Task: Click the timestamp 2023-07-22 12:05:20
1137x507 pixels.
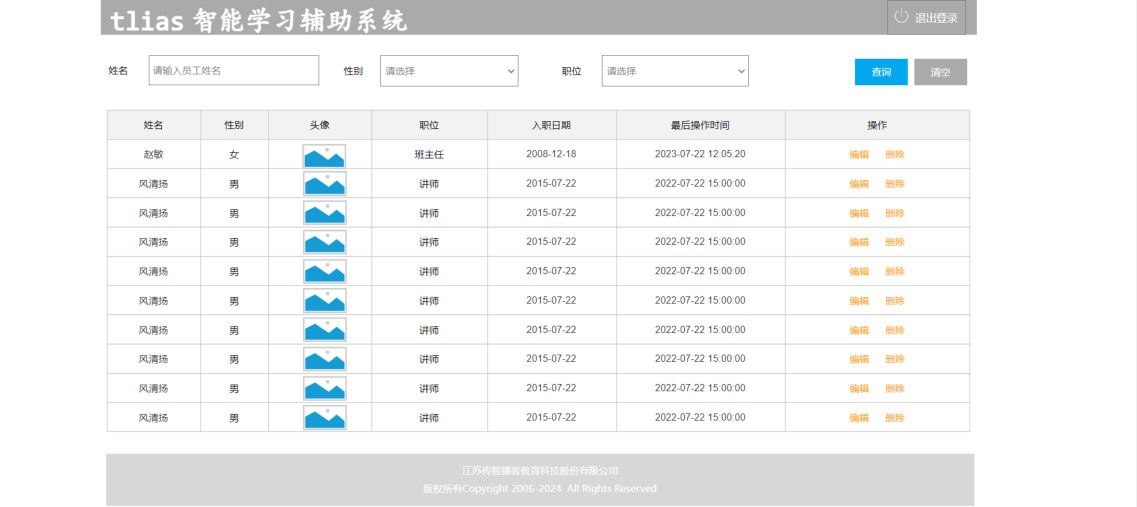Action: pos(700,154)
